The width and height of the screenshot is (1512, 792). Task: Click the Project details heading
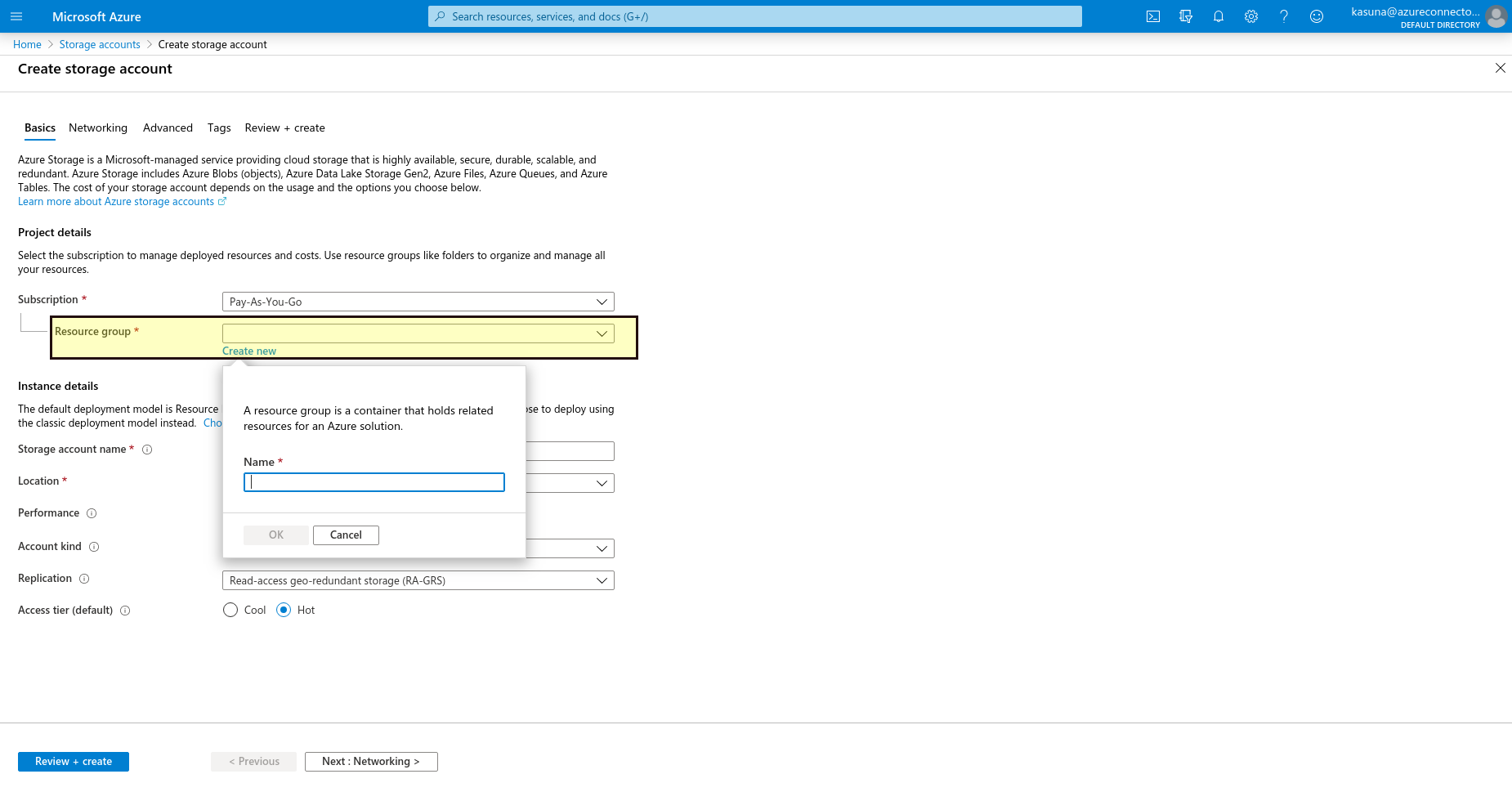(x=55, y=233)
